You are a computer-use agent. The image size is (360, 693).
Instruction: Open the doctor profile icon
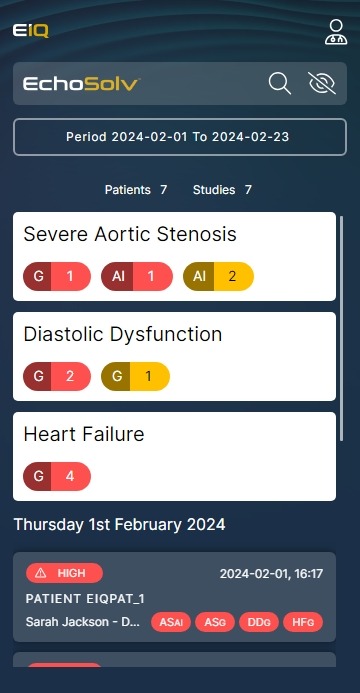[x=336, y=32]
